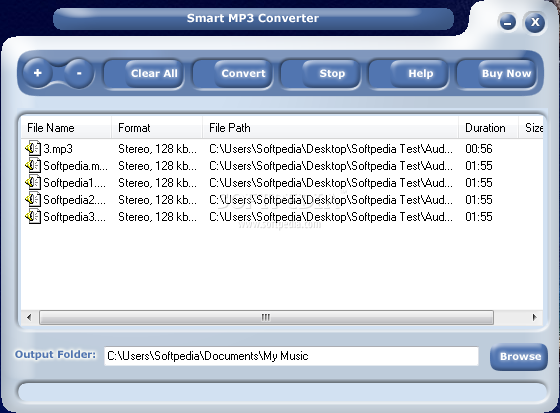Image resolution: width=560 pixels, height=413 pixels.
Task: Sort by the Size column header
Action: (x=532, y=128)
